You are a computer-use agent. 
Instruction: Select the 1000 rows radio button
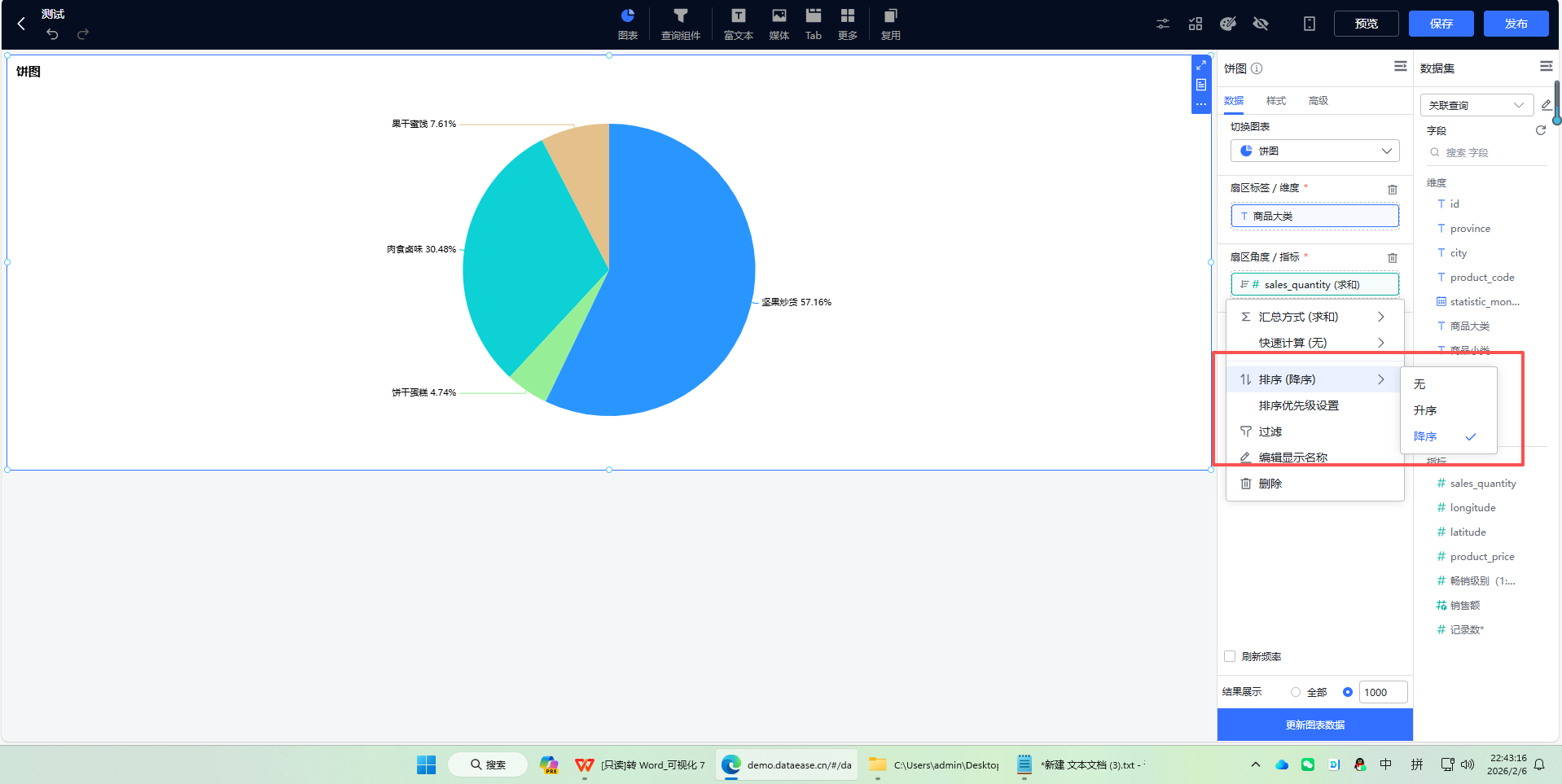tap(1348, 692)
